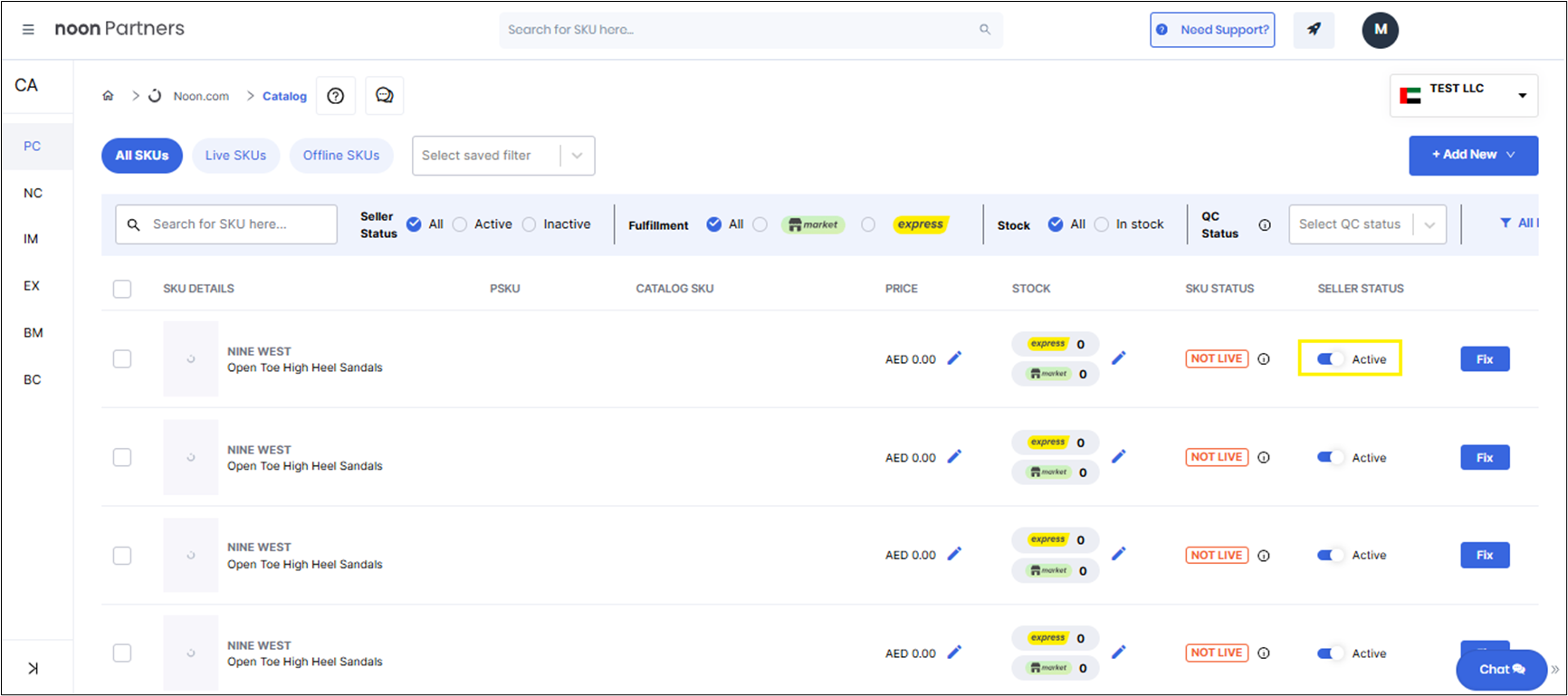This screenshot has height=696, width=1568.
Task: Edit stock pencil in second sandals row
Action: pos(1119,457)
